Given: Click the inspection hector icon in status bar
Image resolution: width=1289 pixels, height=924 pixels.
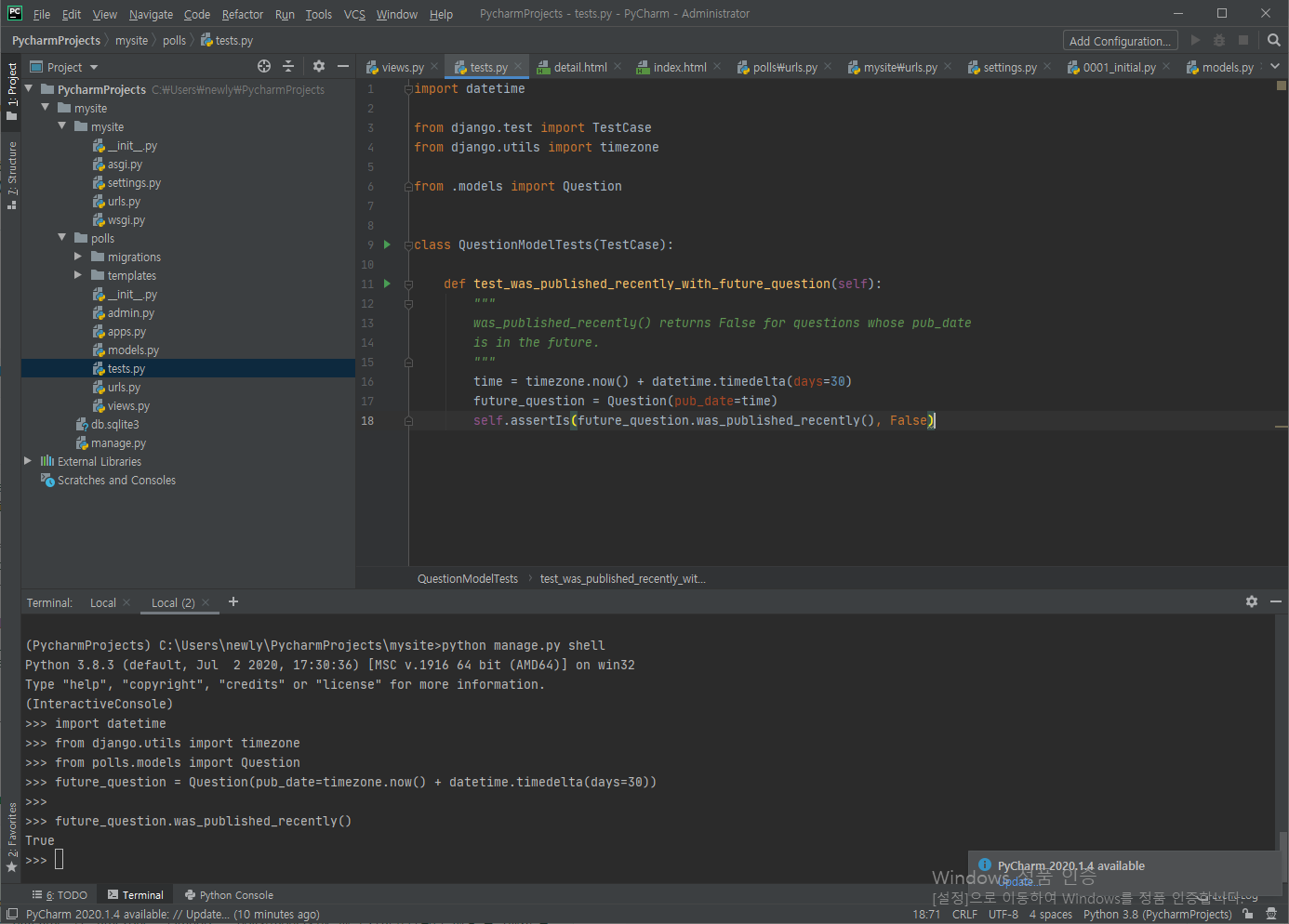Looking at the screenshot, I should click(1271, 914).
